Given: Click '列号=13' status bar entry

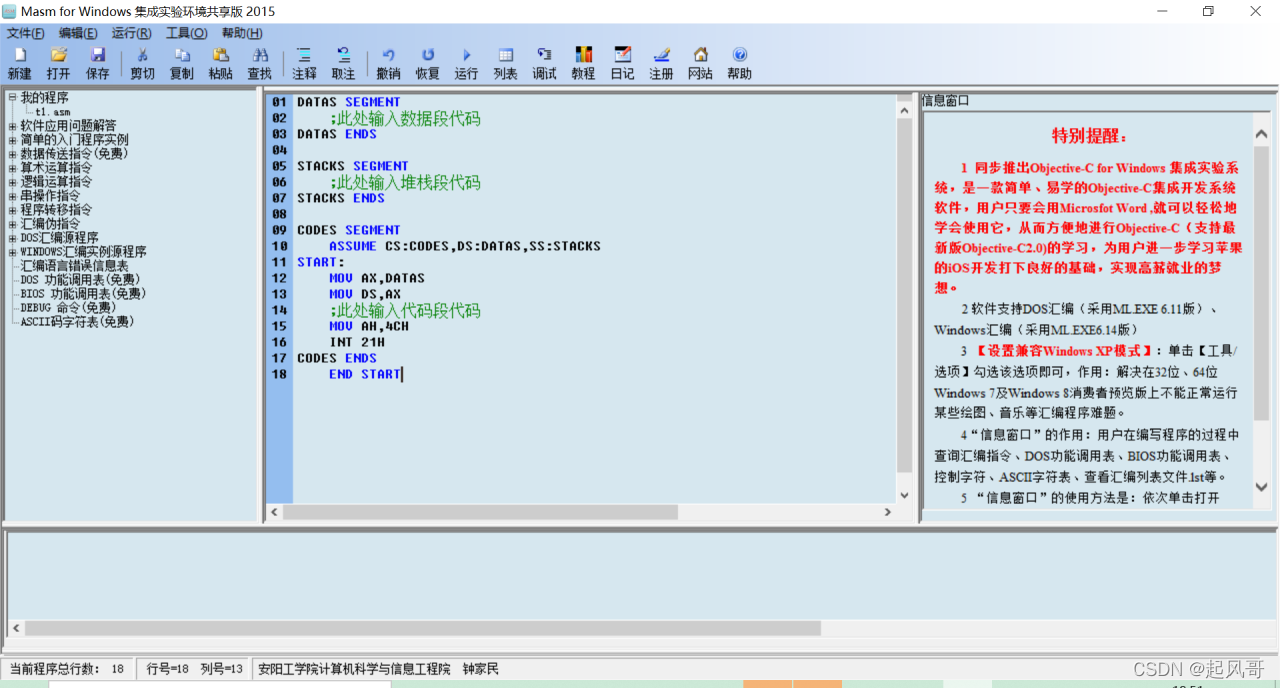Looking at the screenshot, I should pyautogui.click(x=222, y=669).
